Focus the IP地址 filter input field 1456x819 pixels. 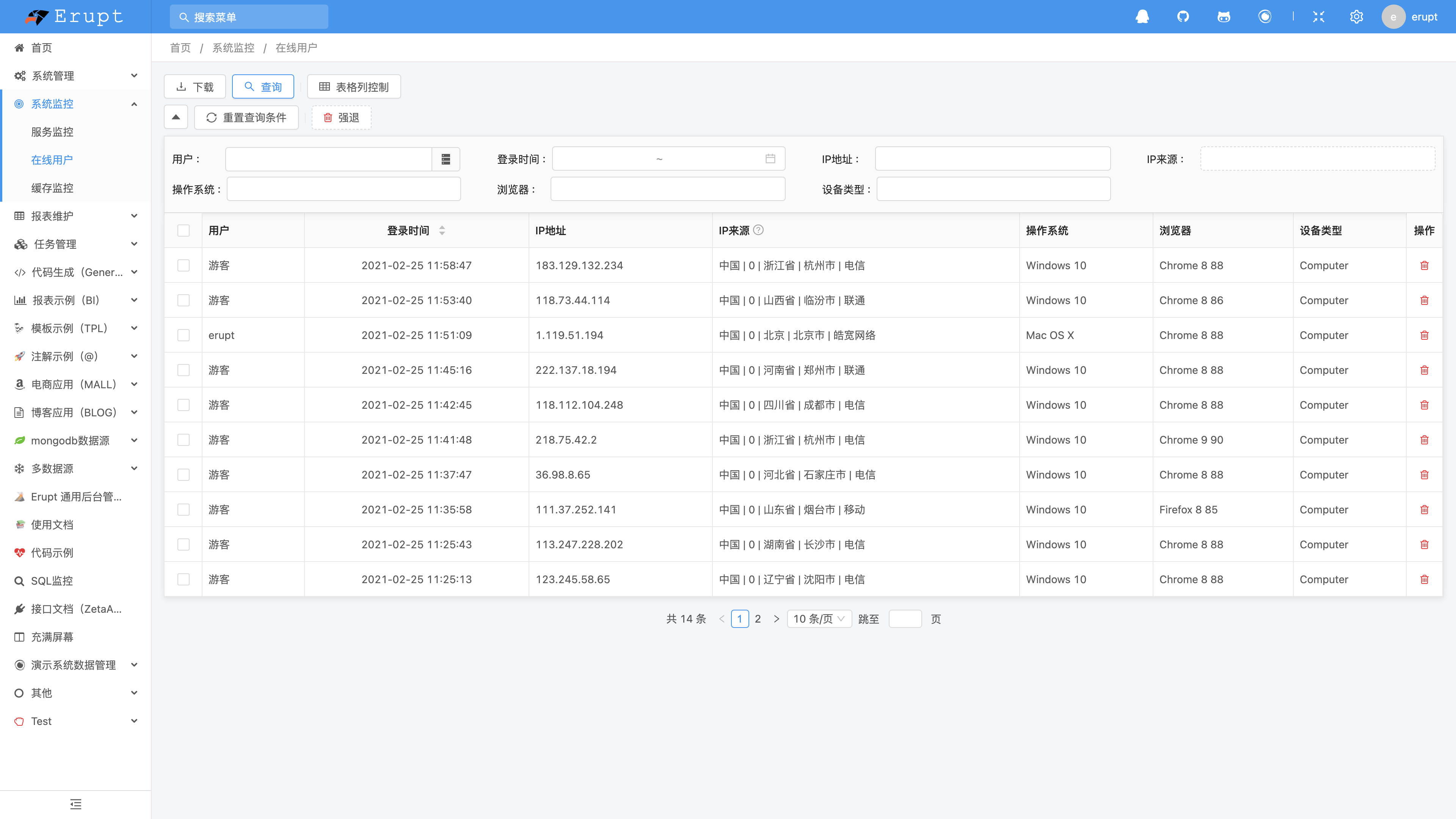click(993, 159)
